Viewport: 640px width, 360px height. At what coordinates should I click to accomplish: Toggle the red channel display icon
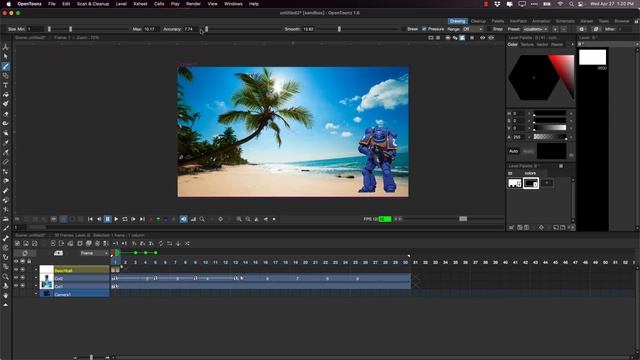[x=151, y=219]
